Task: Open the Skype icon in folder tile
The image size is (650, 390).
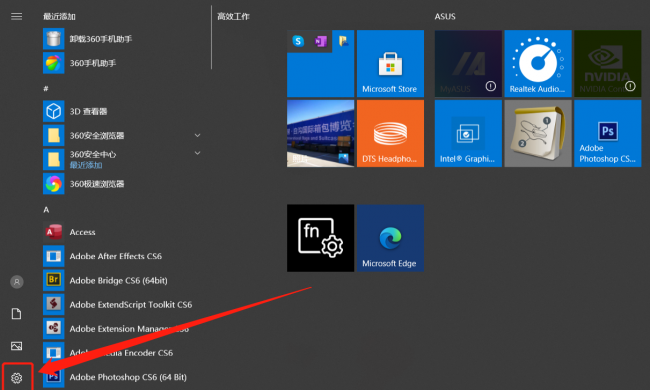Action: [x=298, y=41]
